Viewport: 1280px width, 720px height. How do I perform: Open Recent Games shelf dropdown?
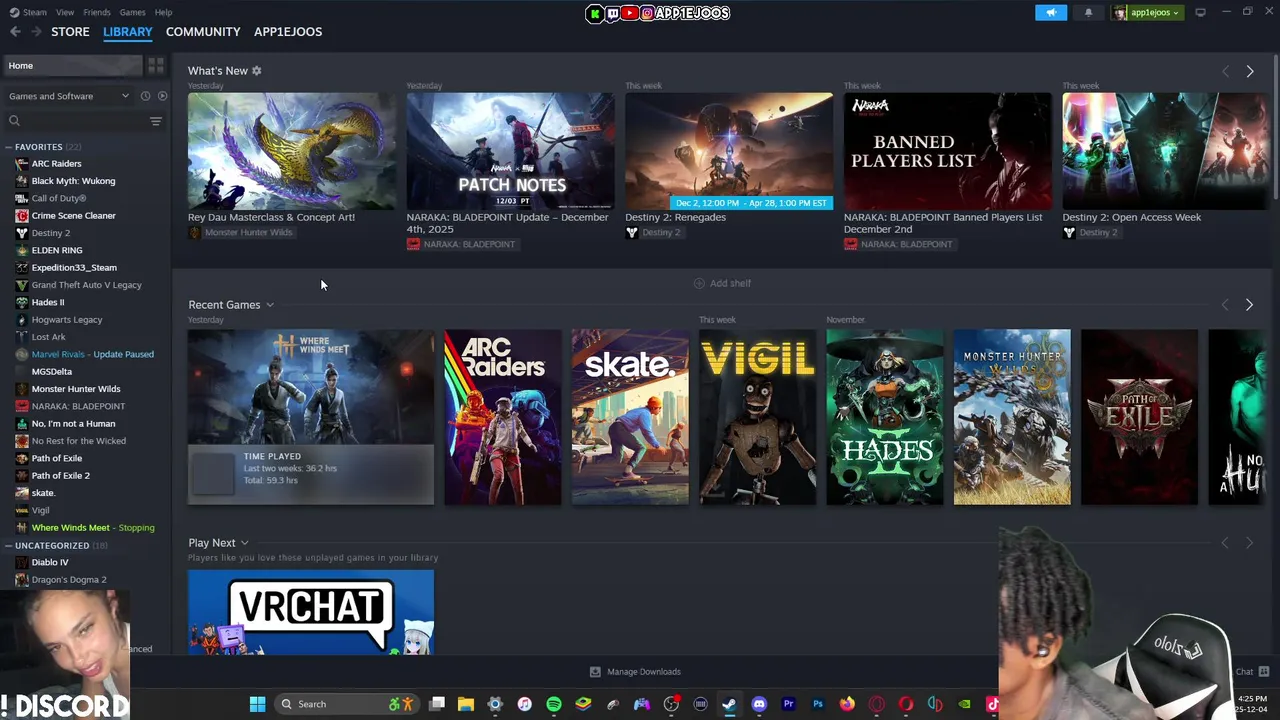(269, 305)
